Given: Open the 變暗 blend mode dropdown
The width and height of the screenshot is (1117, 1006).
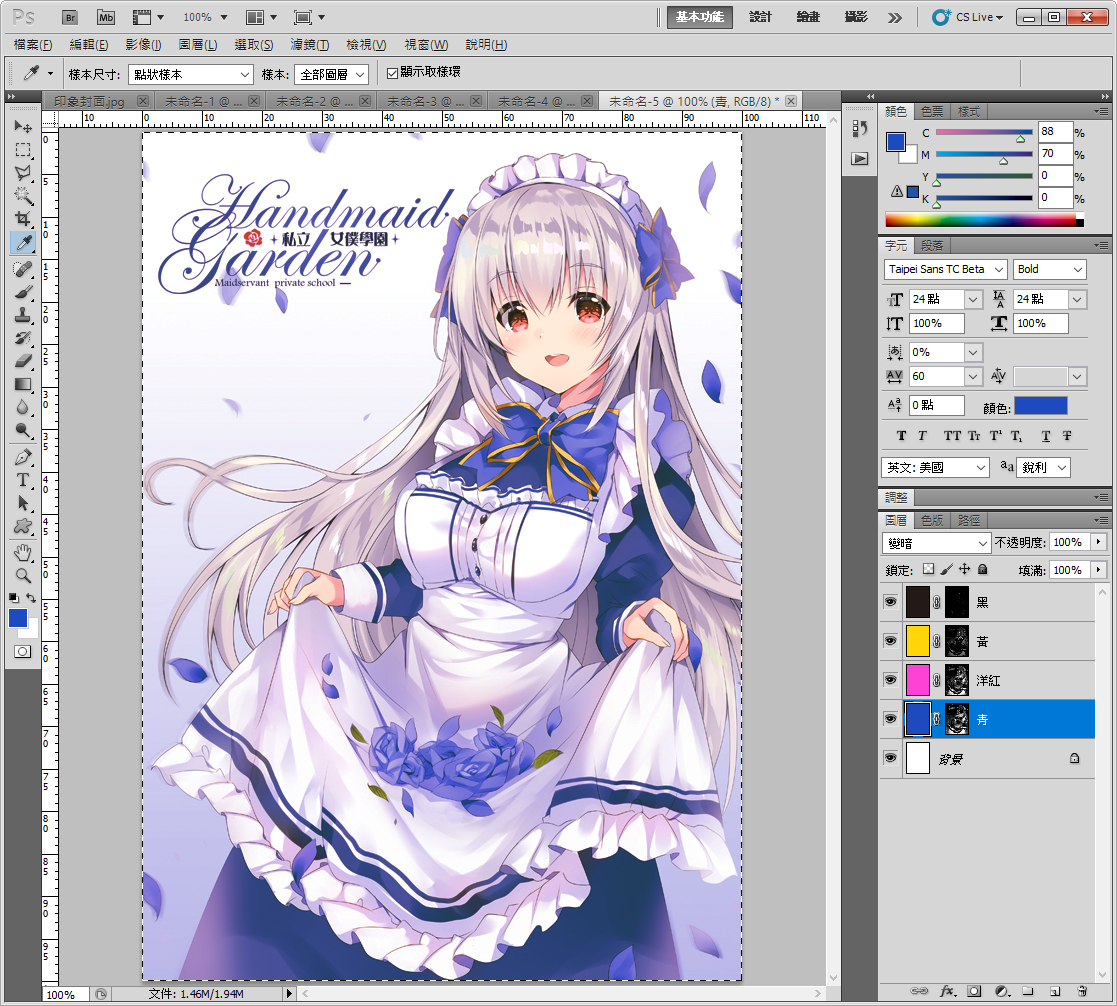Looking at the screenshot, I should [936, 544].
